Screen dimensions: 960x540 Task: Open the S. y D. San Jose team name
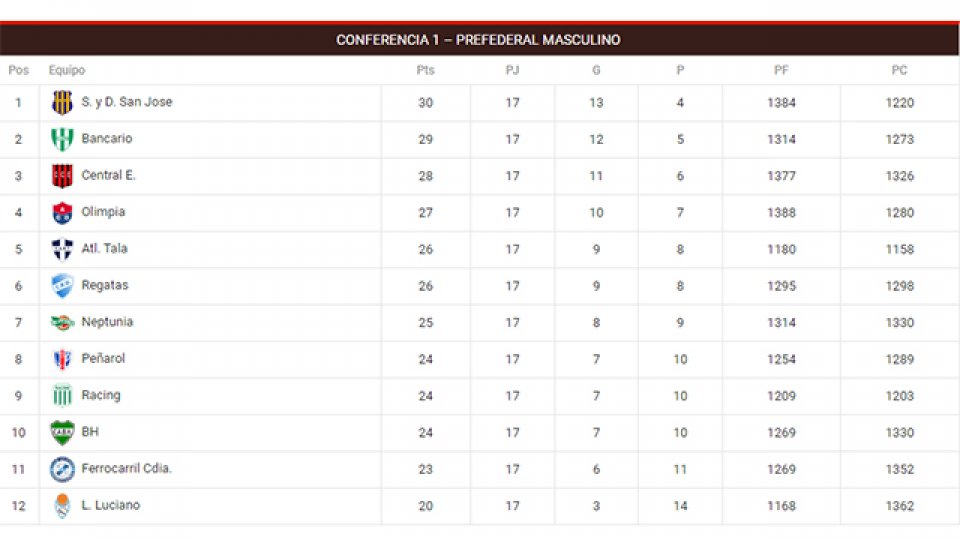pyautogui.click(x=126, y=102)
